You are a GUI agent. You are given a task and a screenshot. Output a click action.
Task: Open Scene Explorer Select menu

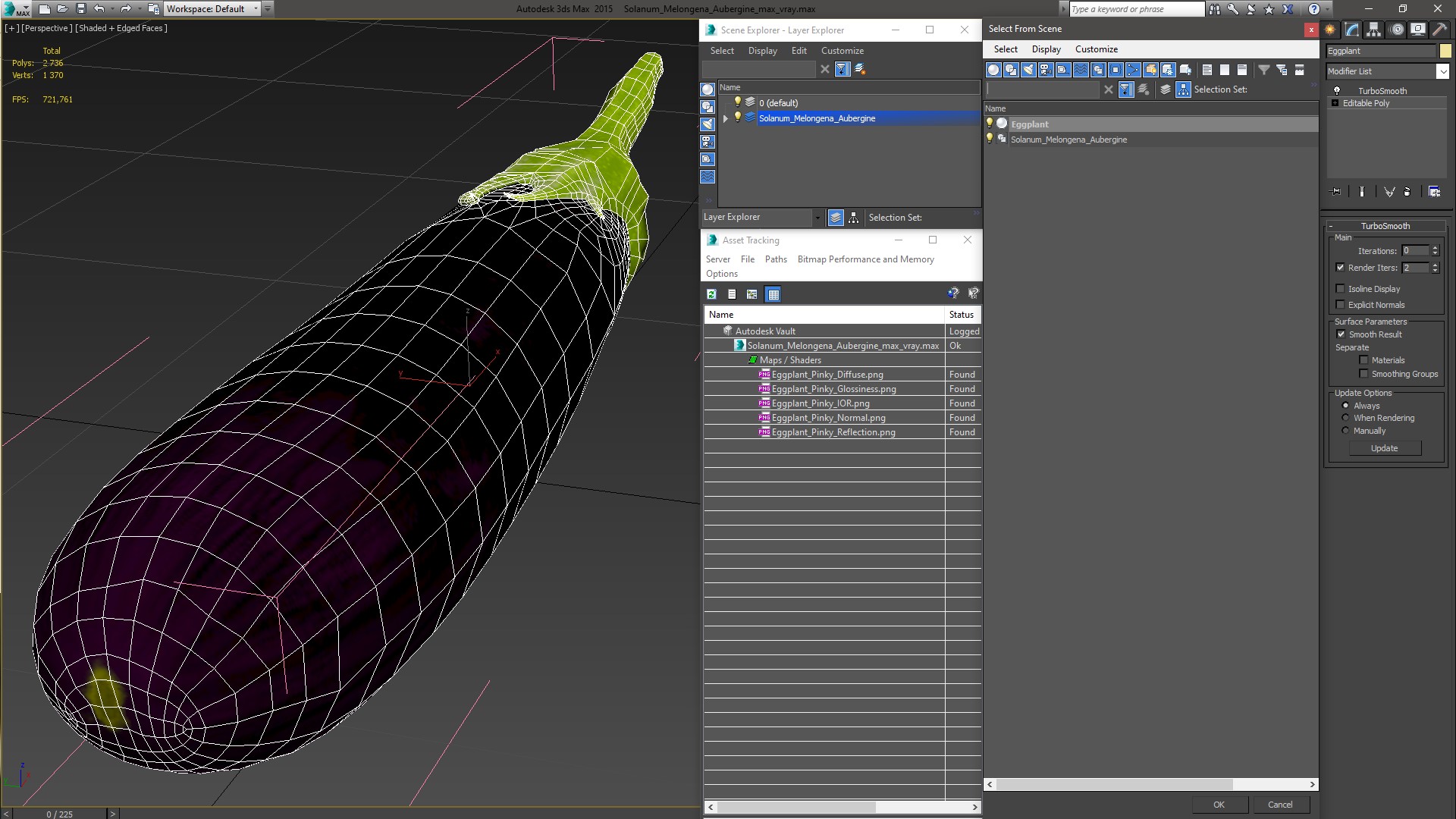coord(722,51)
